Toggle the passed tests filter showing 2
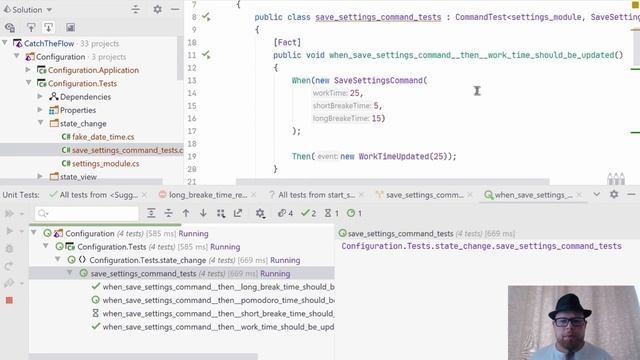 (309, 213)
